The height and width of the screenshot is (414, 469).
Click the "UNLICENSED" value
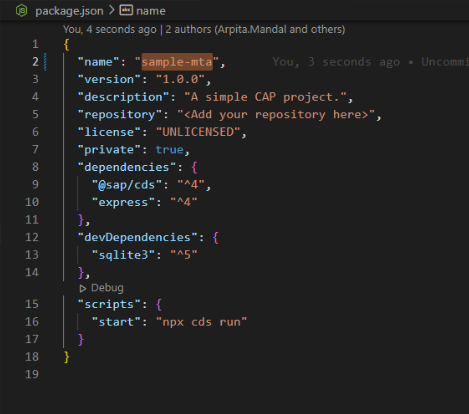click(198, 132)
